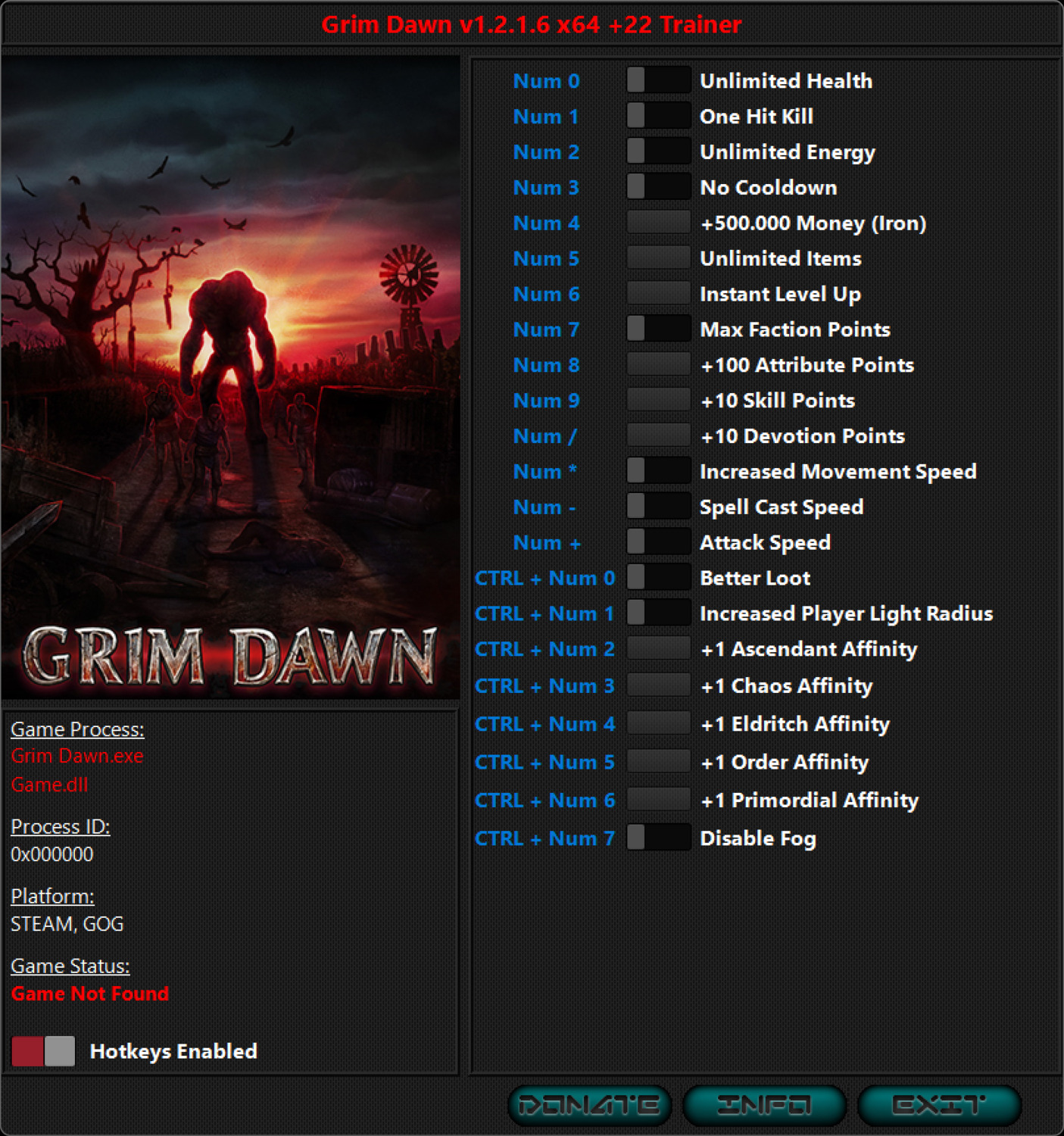The height and width of the screenshot is (1136, 1064).
Task: Toggle the Max Faction Points switch
Action: [659, 329]
